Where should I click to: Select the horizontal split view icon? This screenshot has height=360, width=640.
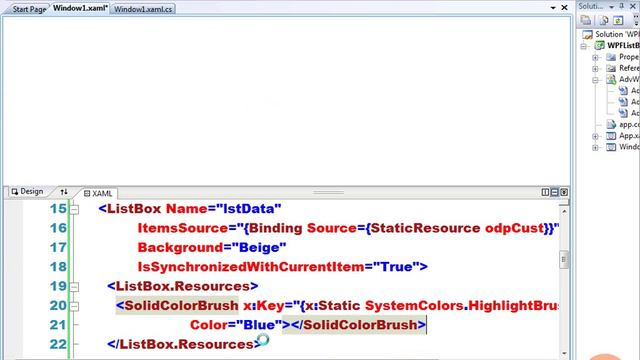(554, 192)
